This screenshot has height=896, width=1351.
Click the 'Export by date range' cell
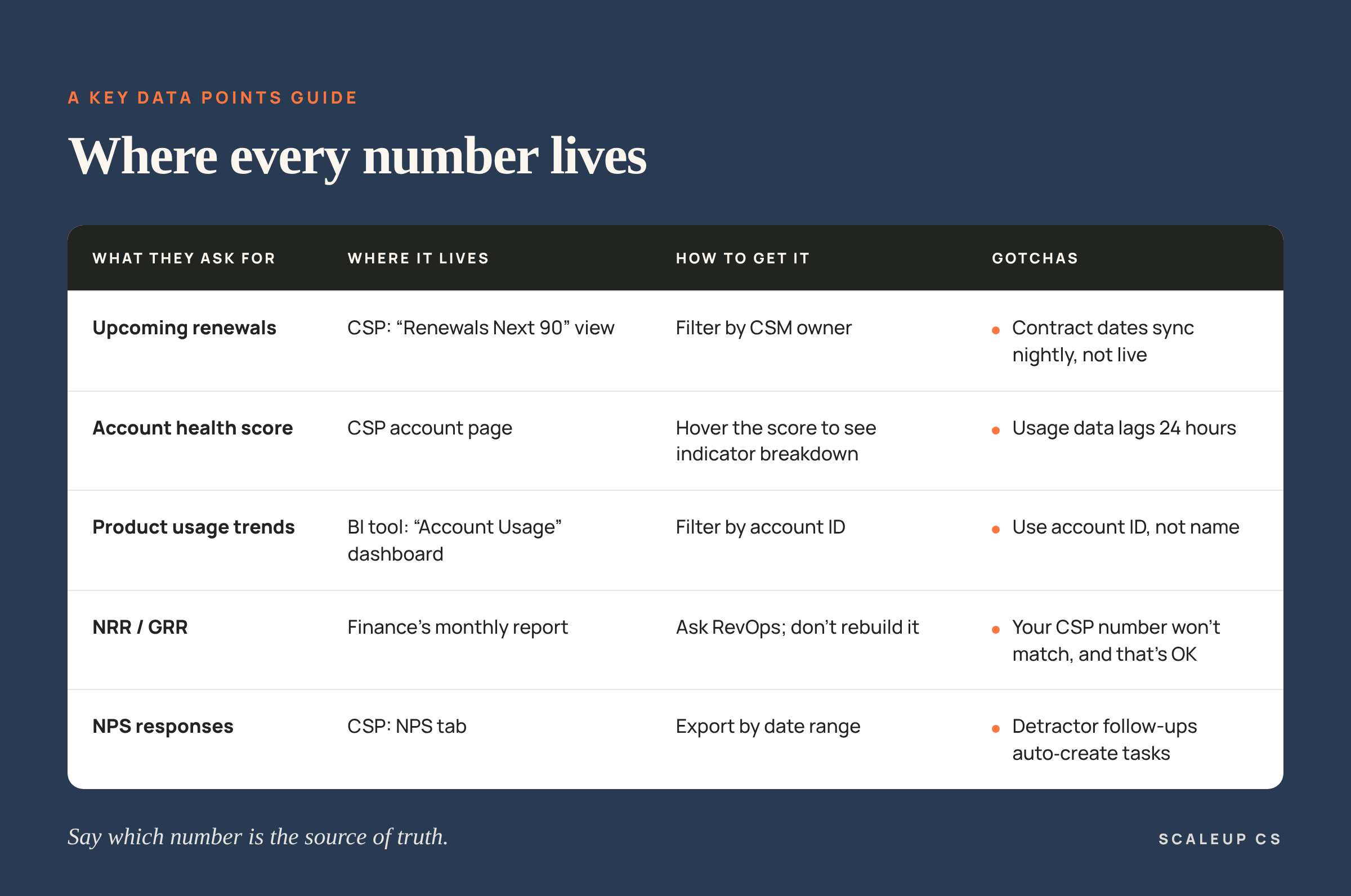pyautogui.click(x=768, y=727)
